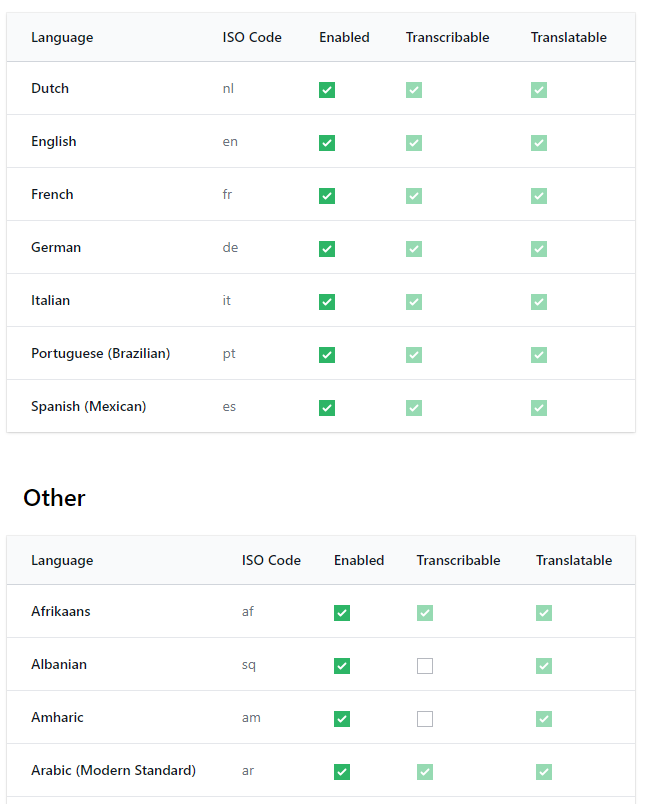647x804 pixels.
Task: Toggle the Afrikaans Enabled checkbox
Action: (x=342, y=613)
